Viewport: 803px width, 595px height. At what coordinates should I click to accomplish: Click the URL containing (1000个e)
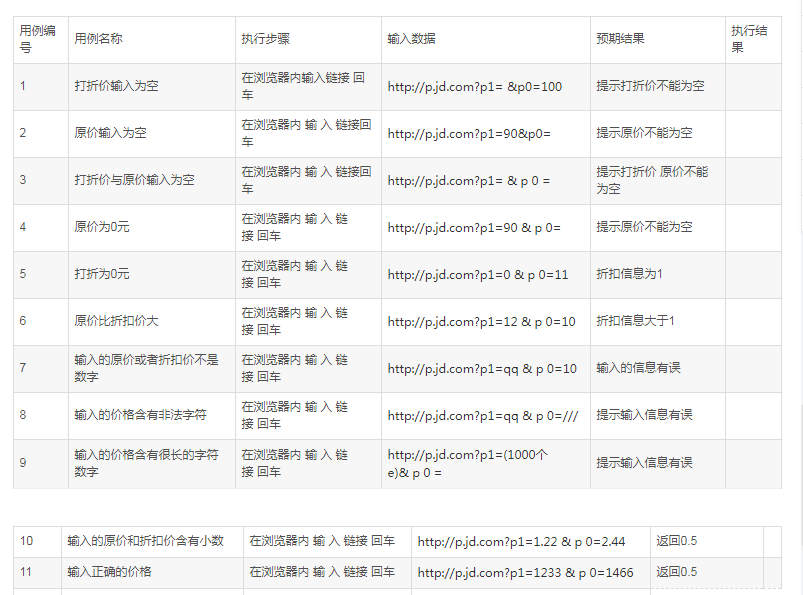468,464
